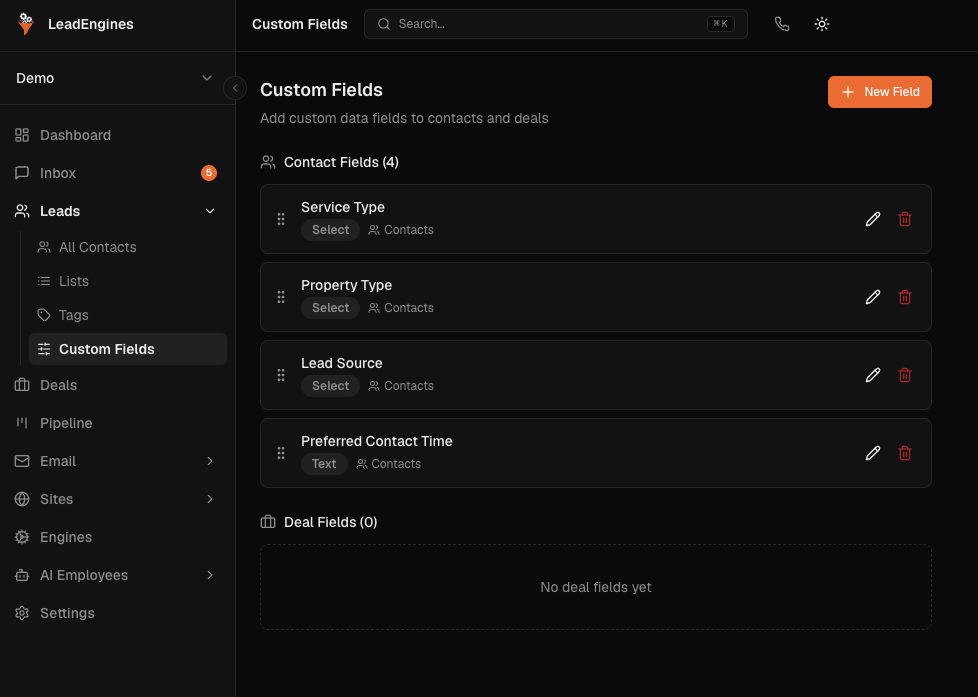The image size is (978, 697).
Task: Click the Text type badge
Action: pyautogui.click(x=324, y=464)
